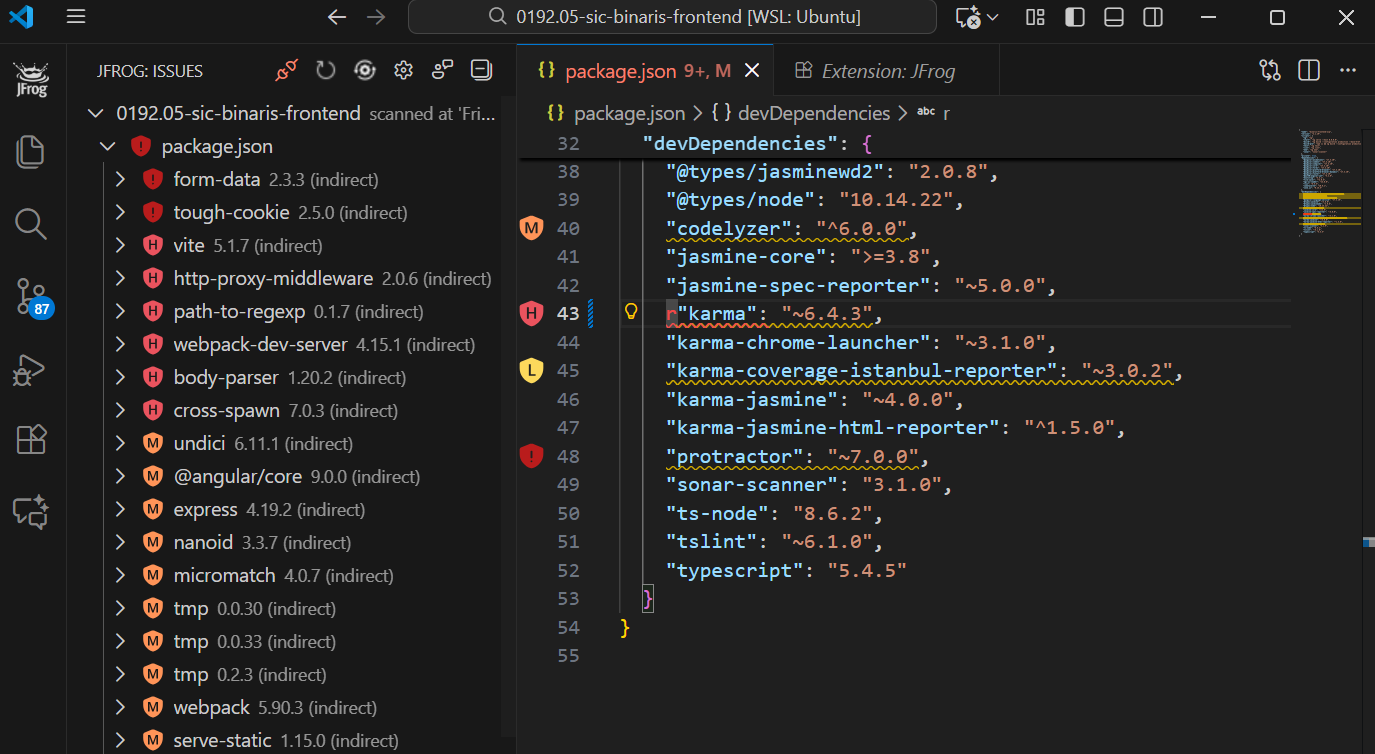Close the package.json editor tab
This screenshot has width=1375, height=754.
tap(752, 70)
